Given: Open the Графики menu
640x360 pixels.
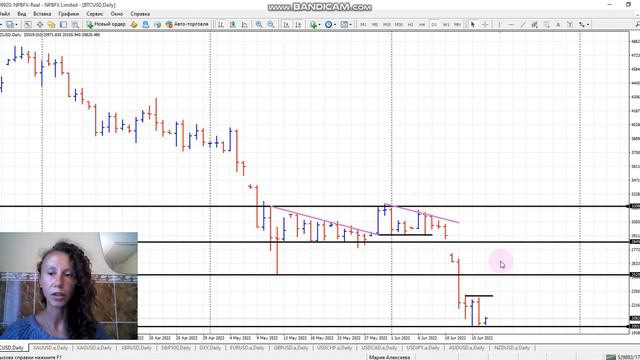Looking at the screenshot, I should [69, 14].
